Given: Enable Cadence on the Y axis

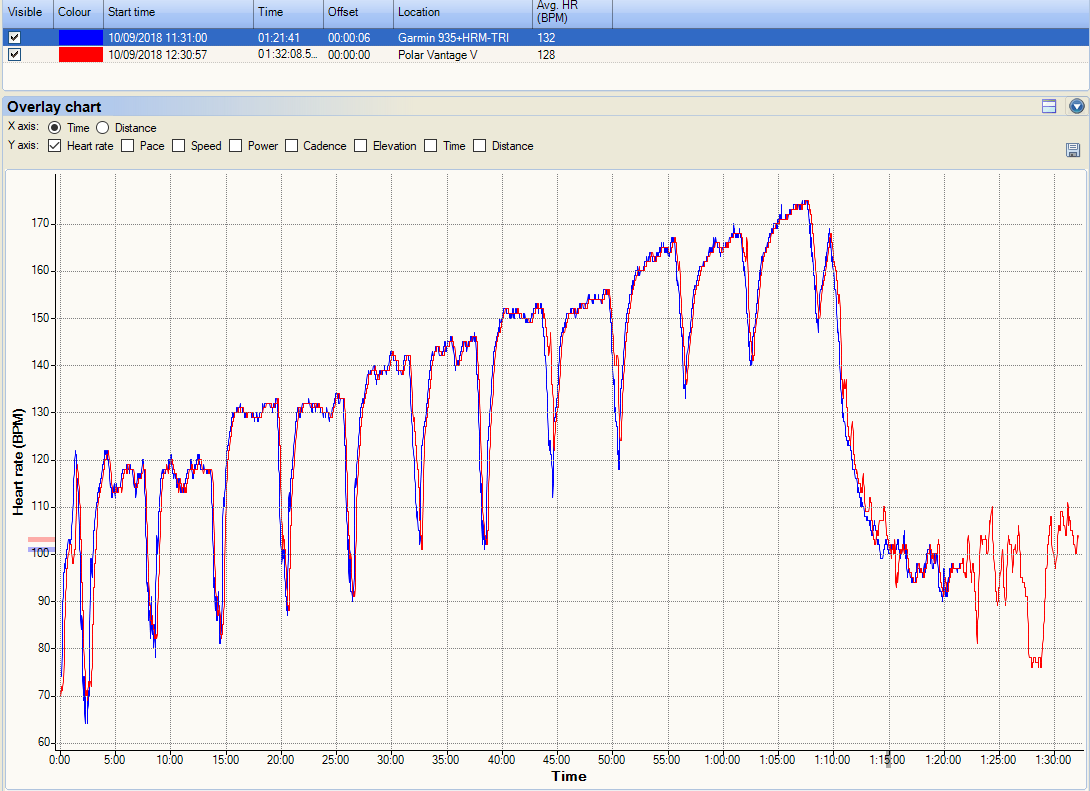Looking at the screenshot, I should pos(292,146).
